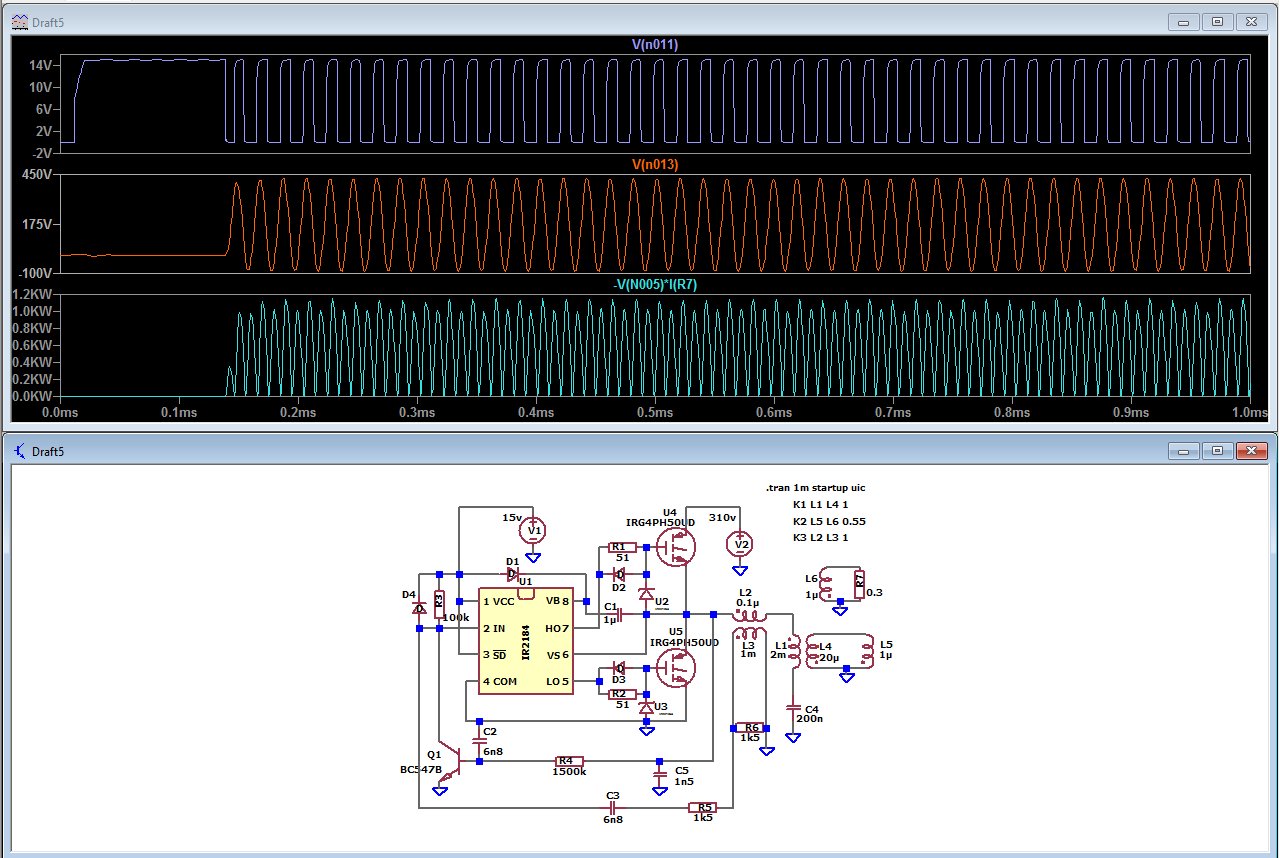Image resolution: width=1280 pixels, height=858 pixels.
Task: Click inductor L1 symbol
Action: pyautogui.click(x=795, y=652)
